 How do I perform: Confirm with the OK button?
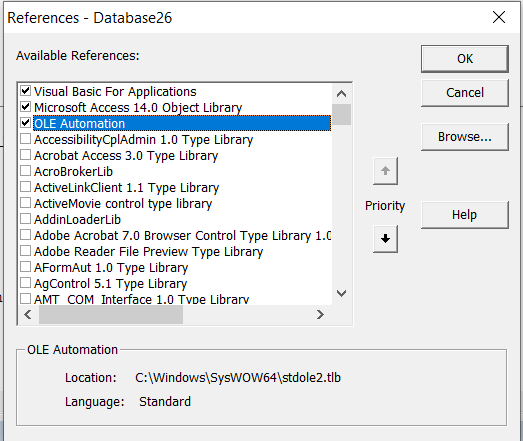pyautogui.click(x=465, y=59)
